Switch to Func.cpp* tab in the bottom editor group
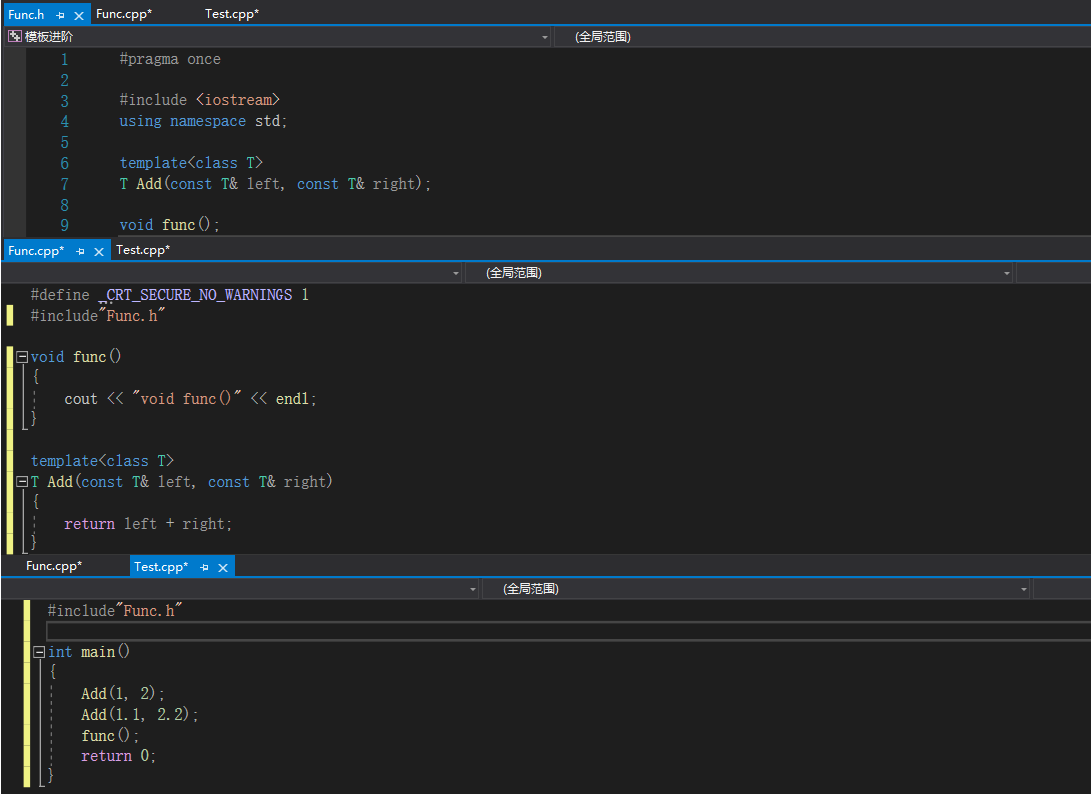Viewport: 1091px width, 794px height. click(54, 566)
